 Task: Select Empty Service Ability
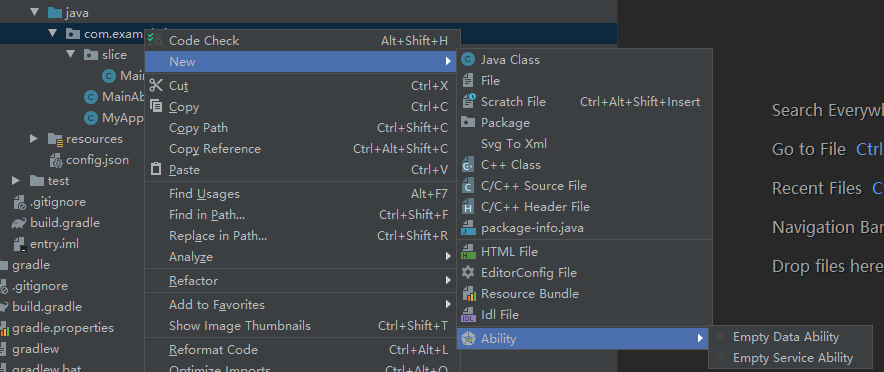pyautogui.click(x=793, y=358)
